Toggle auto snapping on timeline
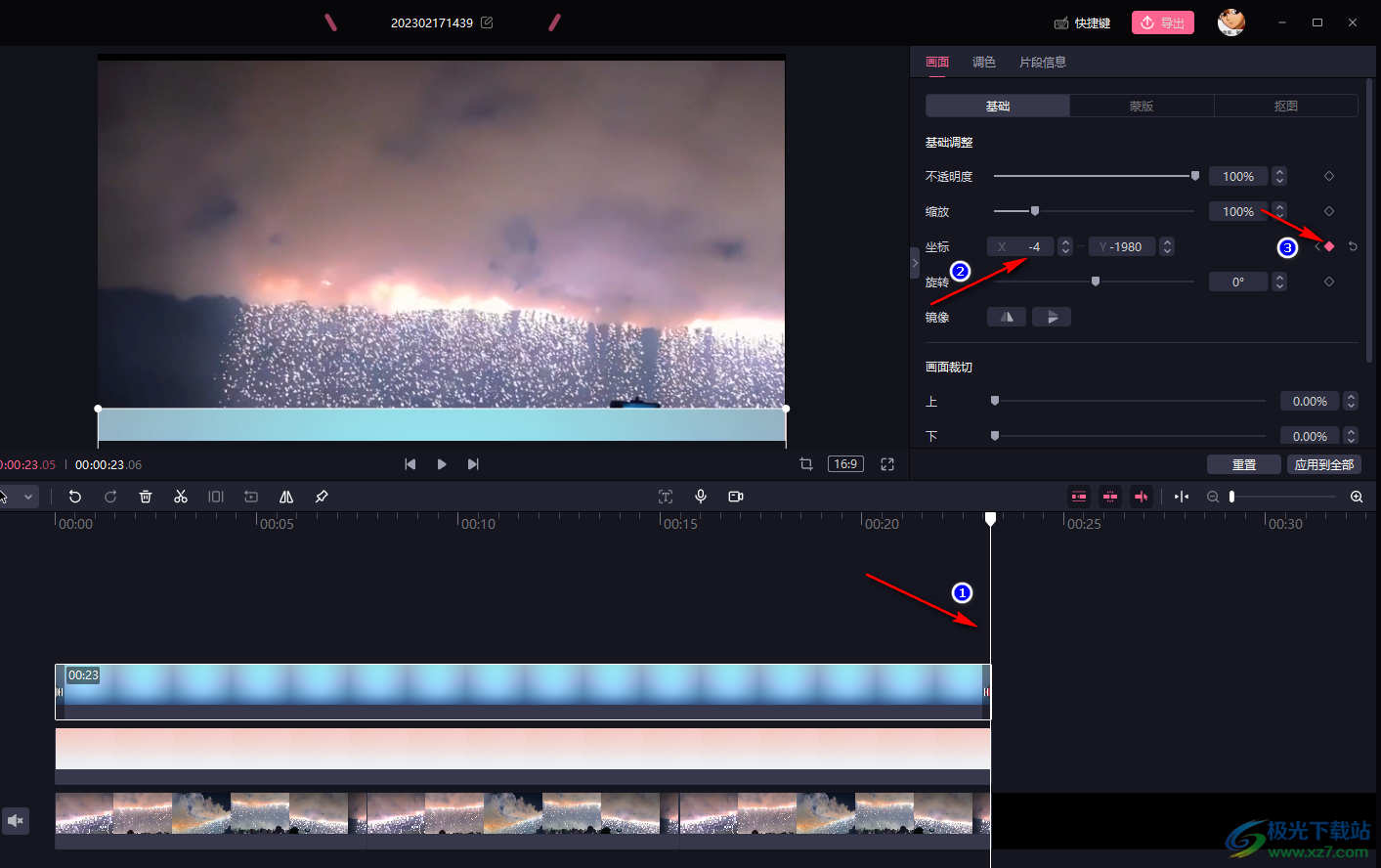1381x868 pixels. 1110,497
